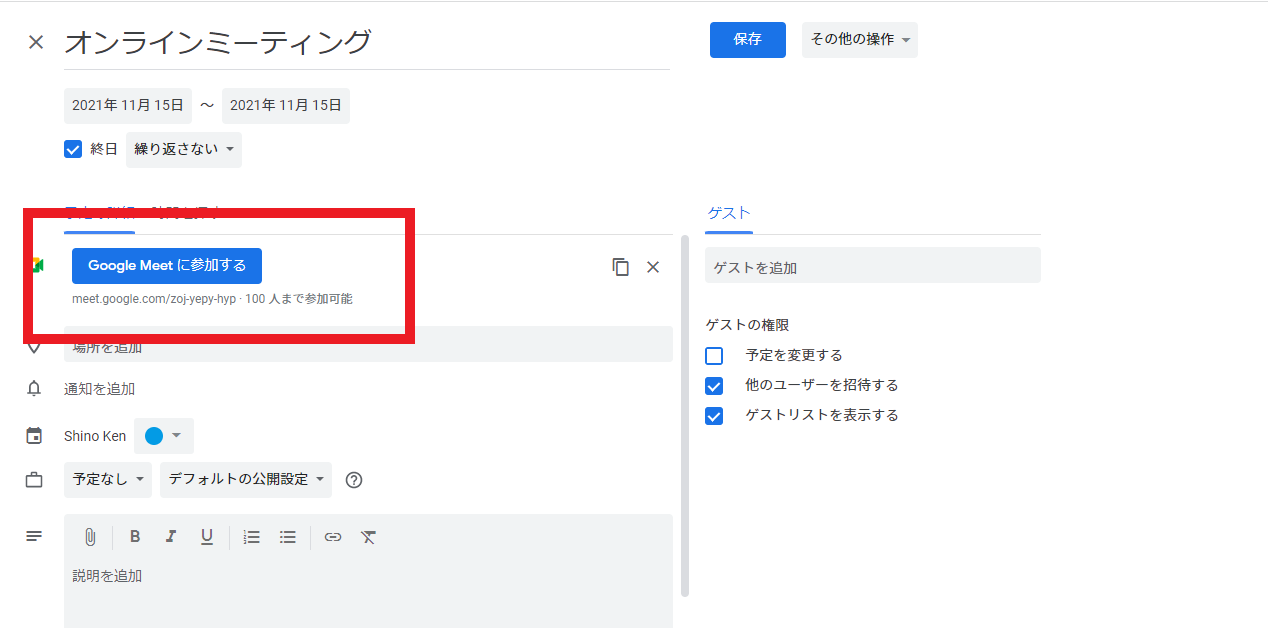The width and height of the screenshot is (1268, 628).
Task: Click the Shino Ken calendar name
Action: (95, 436)
